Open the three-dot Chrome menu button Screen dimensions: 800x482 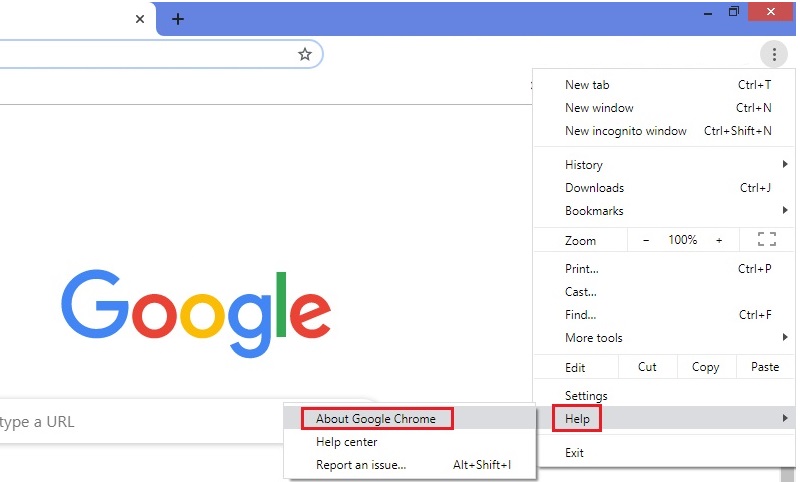(773, 54)
